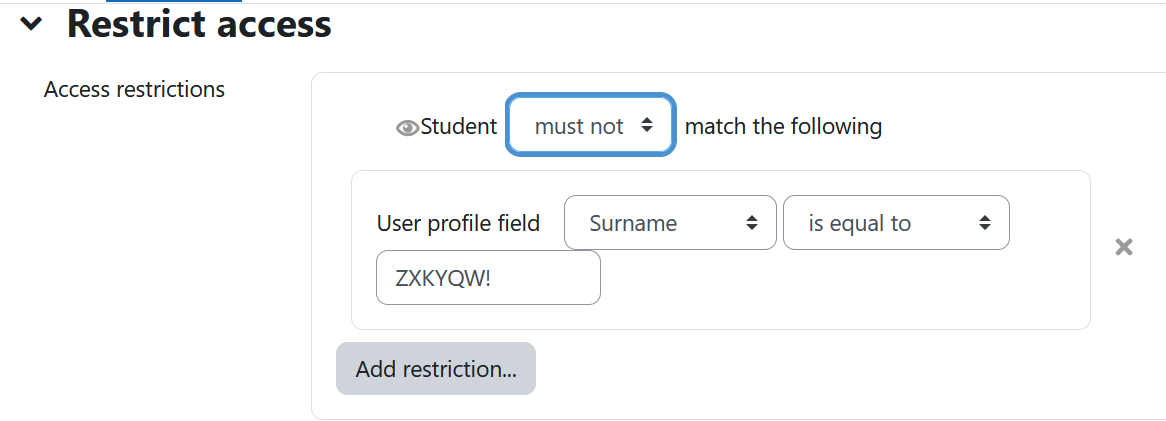Click arrows icon on 'is equal to' selector
This screenshot has width=1166, height=421.
click(985, 222)
